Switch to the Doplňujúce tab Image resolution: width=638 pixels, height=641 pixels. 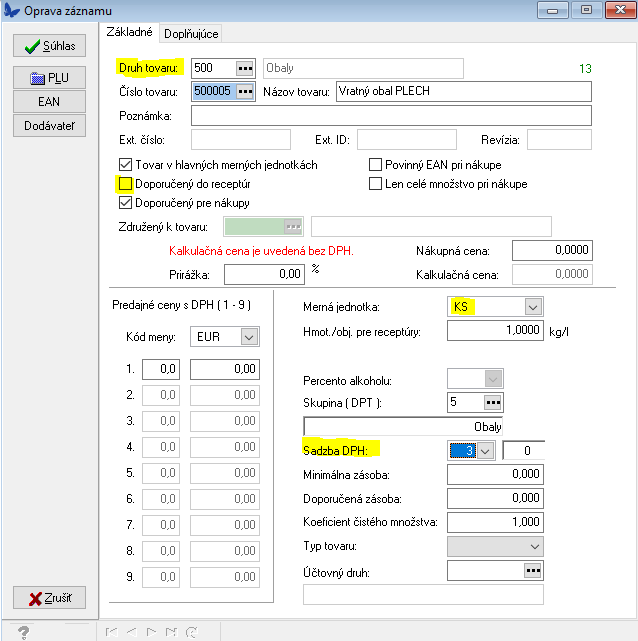coord(191,33)
